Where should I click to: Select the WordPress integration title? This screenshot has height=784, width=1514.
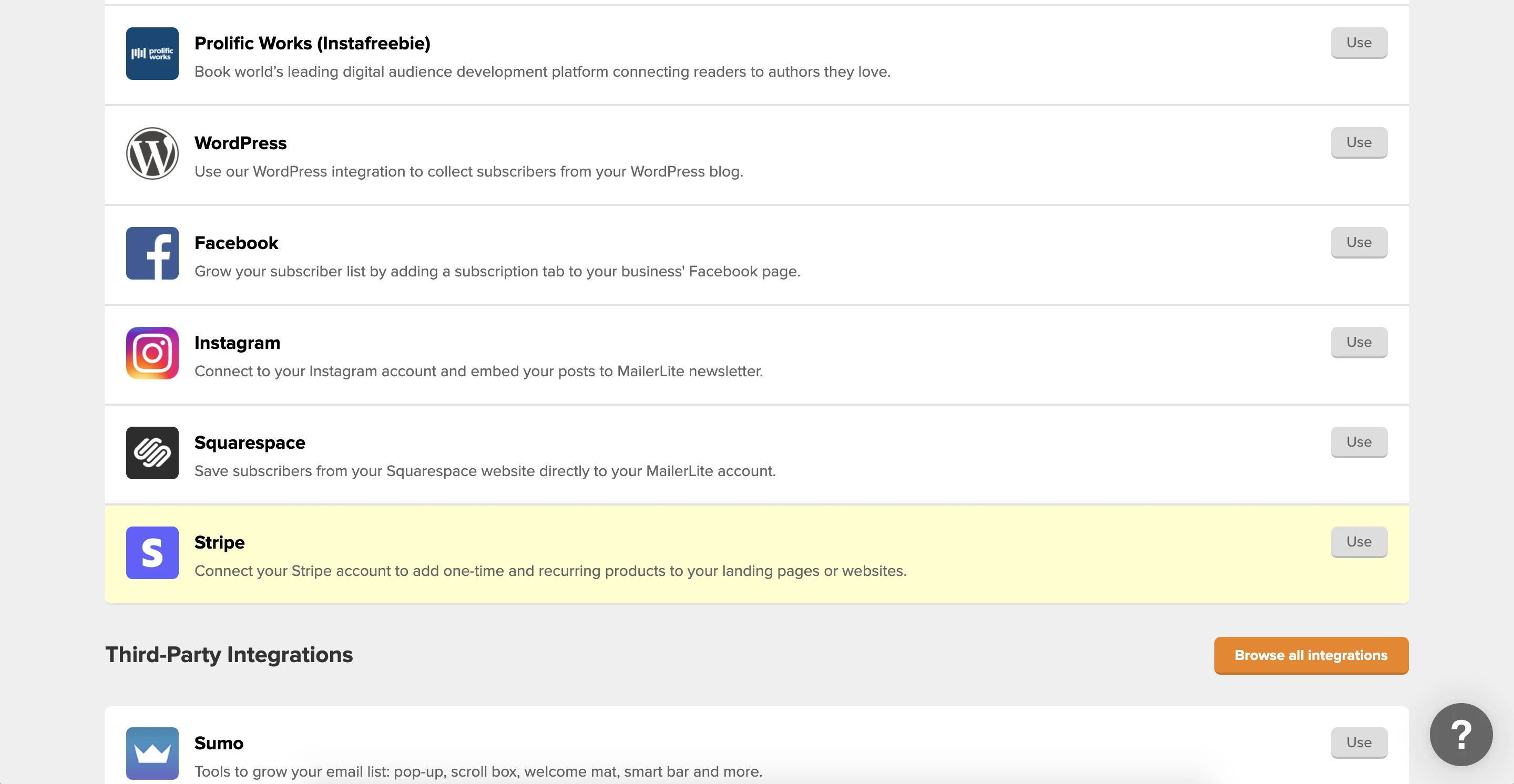240,143
